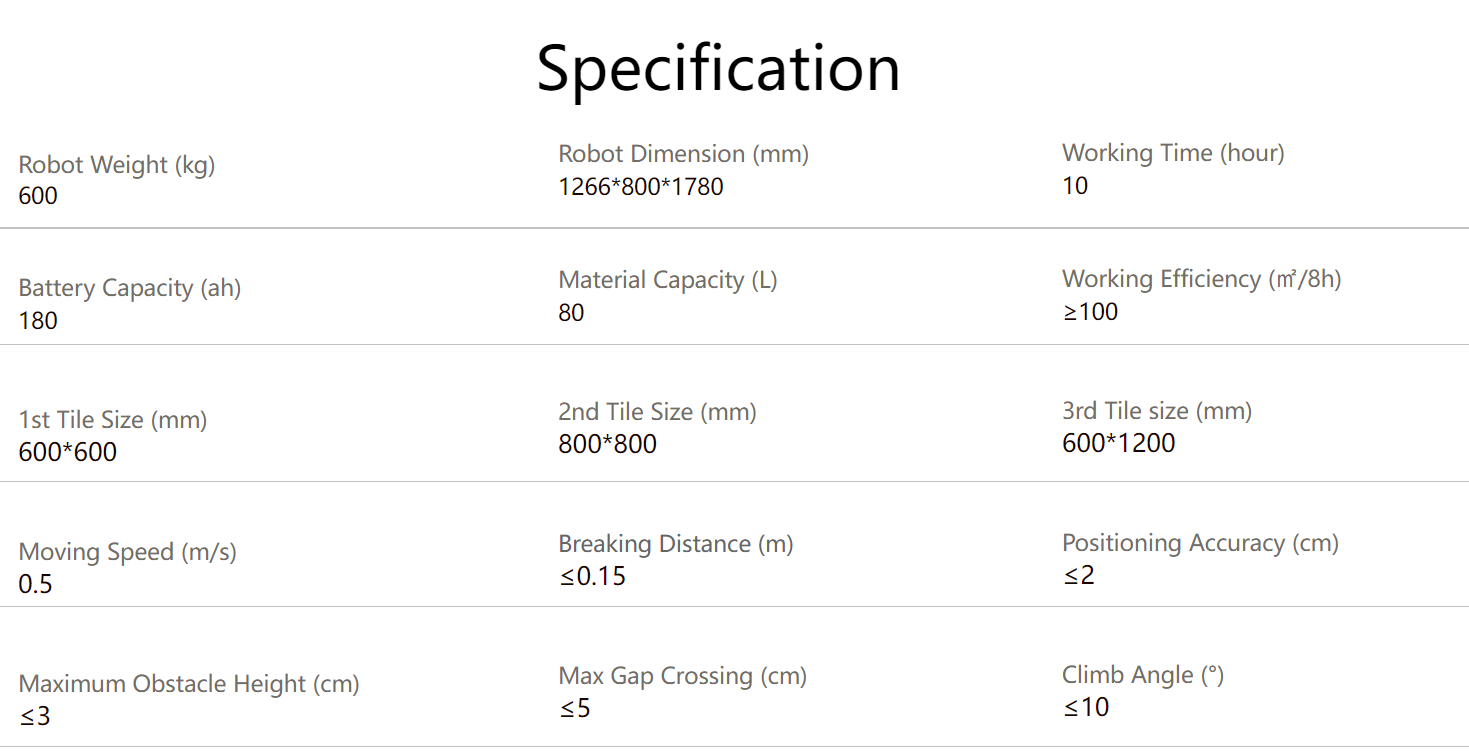The height and width of the screenshot is (751, 1469).
Task: Click the Battery Capacity (ah) label
Action: pos(130,288)
